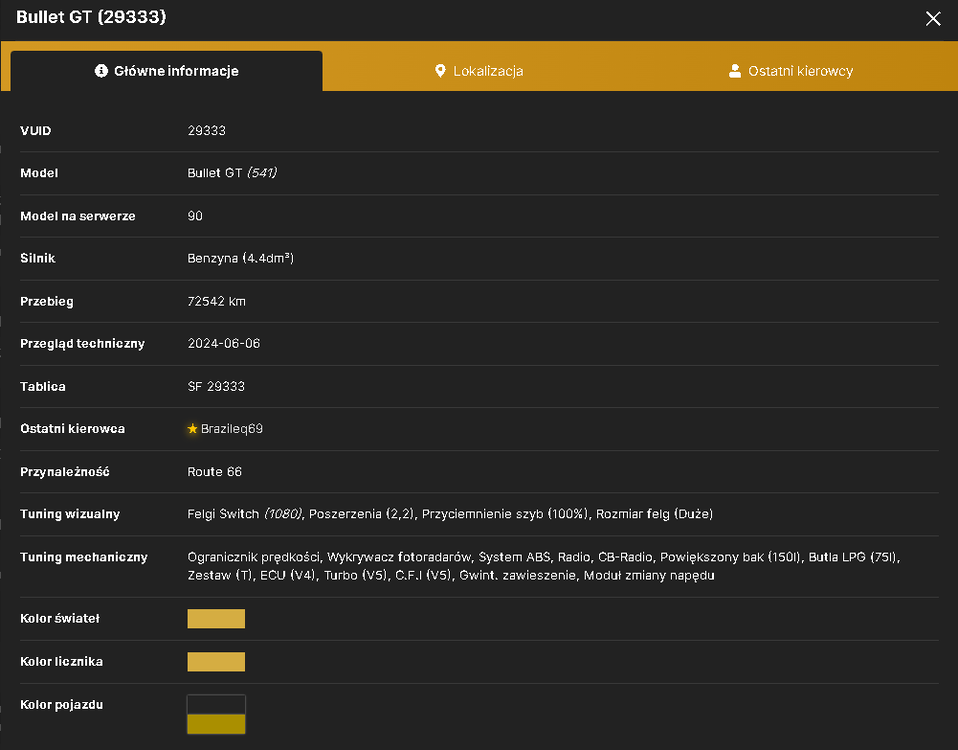Click the mileage value 72542 km

(x=216, y=301)
